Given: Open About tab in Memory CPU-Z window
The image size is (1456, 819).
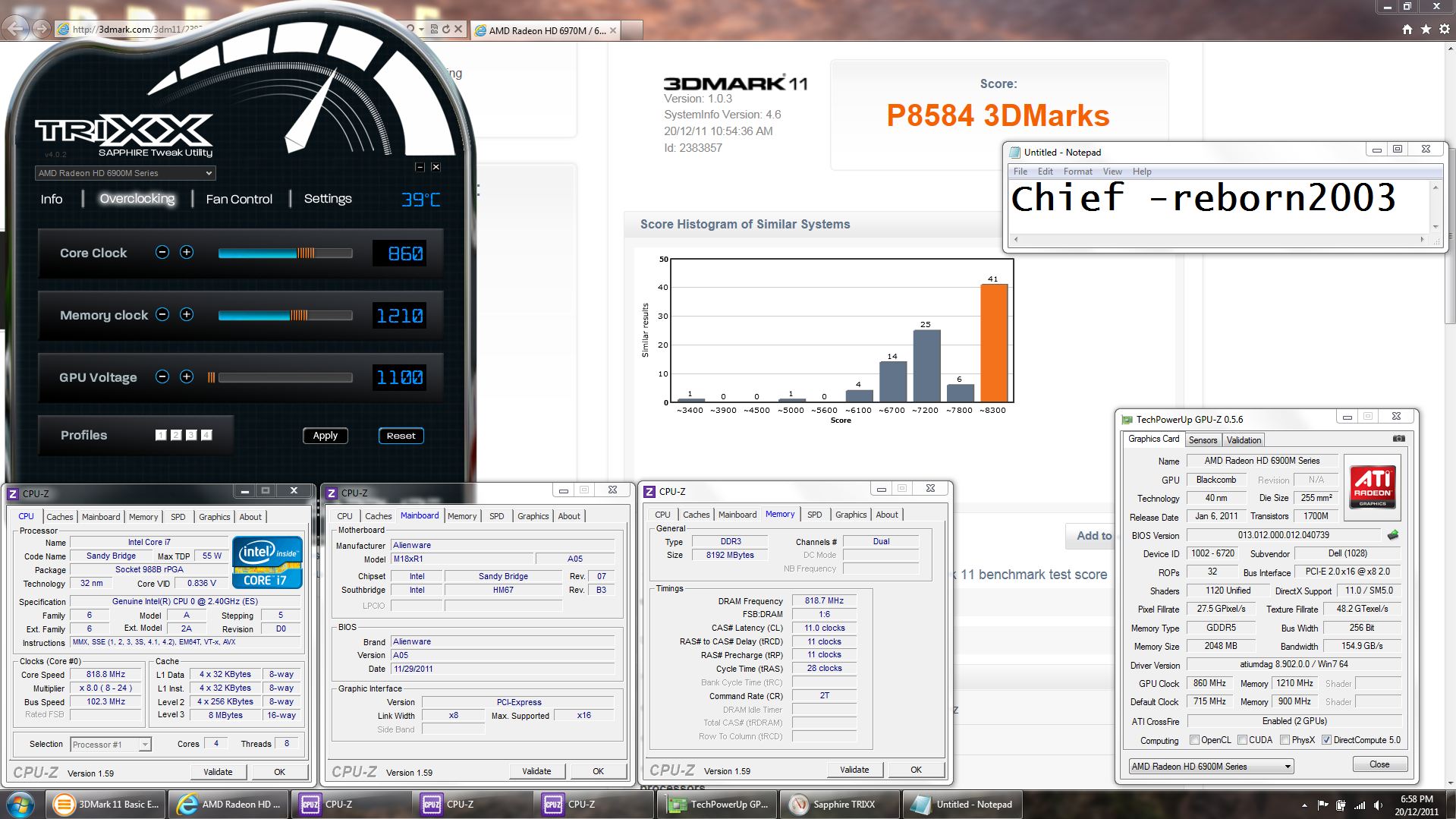Looking at the screenshot, I should (887, 515).
